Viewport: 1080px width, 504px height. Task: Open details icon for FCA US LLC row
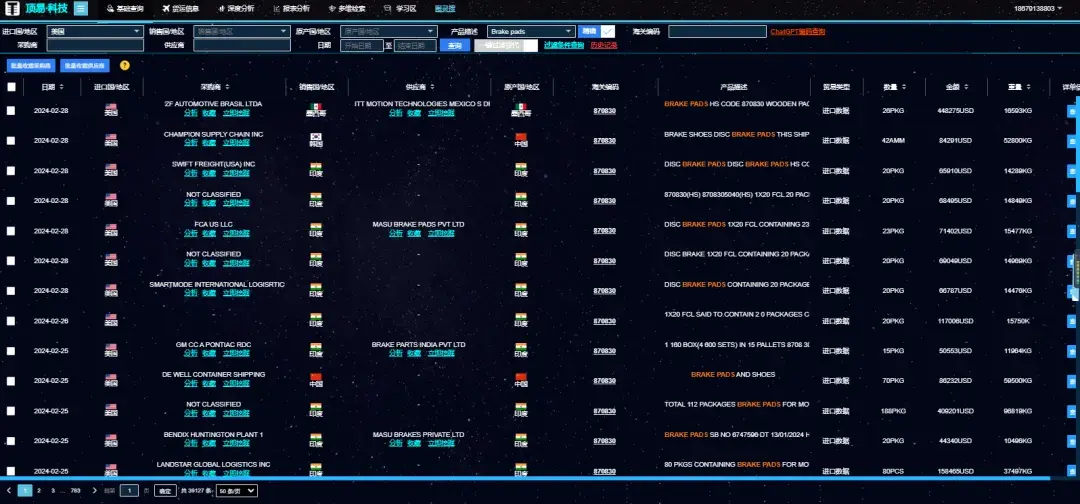click(1073, 231)
